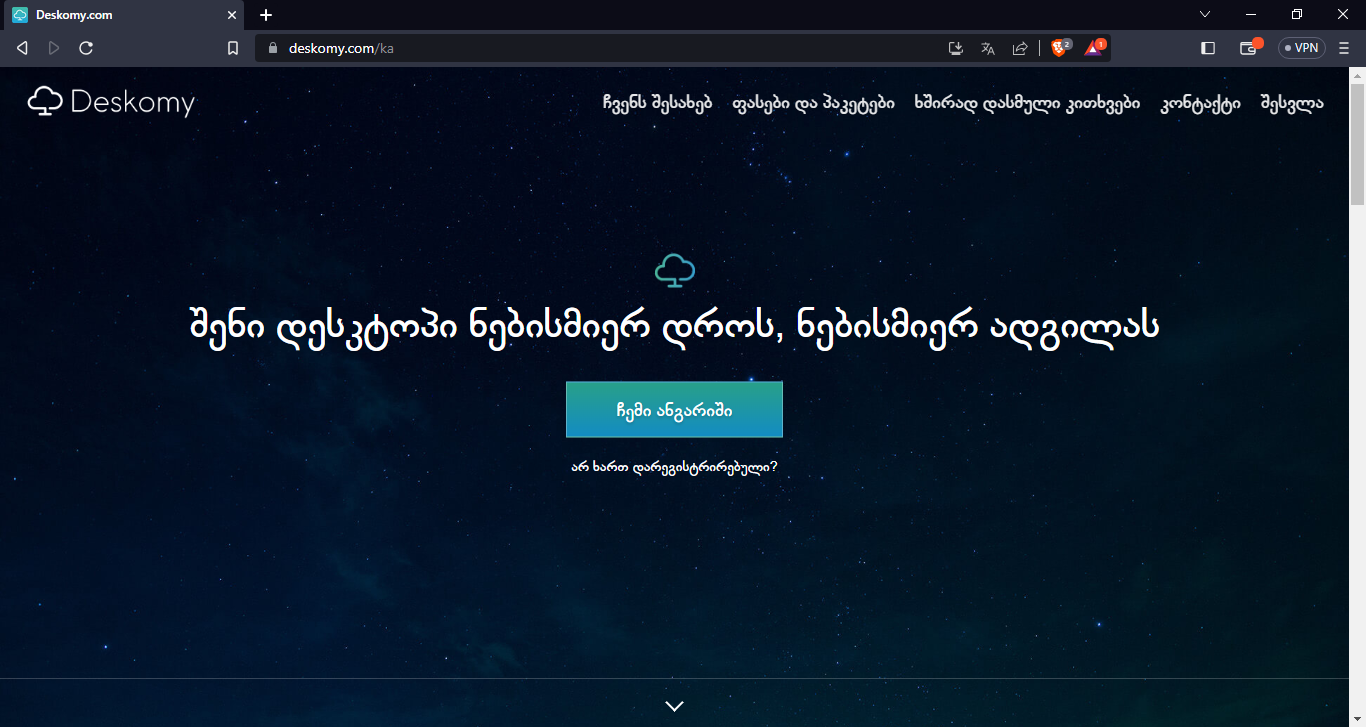Click the vertical page scrollbar thumb

pos(1357,143)
